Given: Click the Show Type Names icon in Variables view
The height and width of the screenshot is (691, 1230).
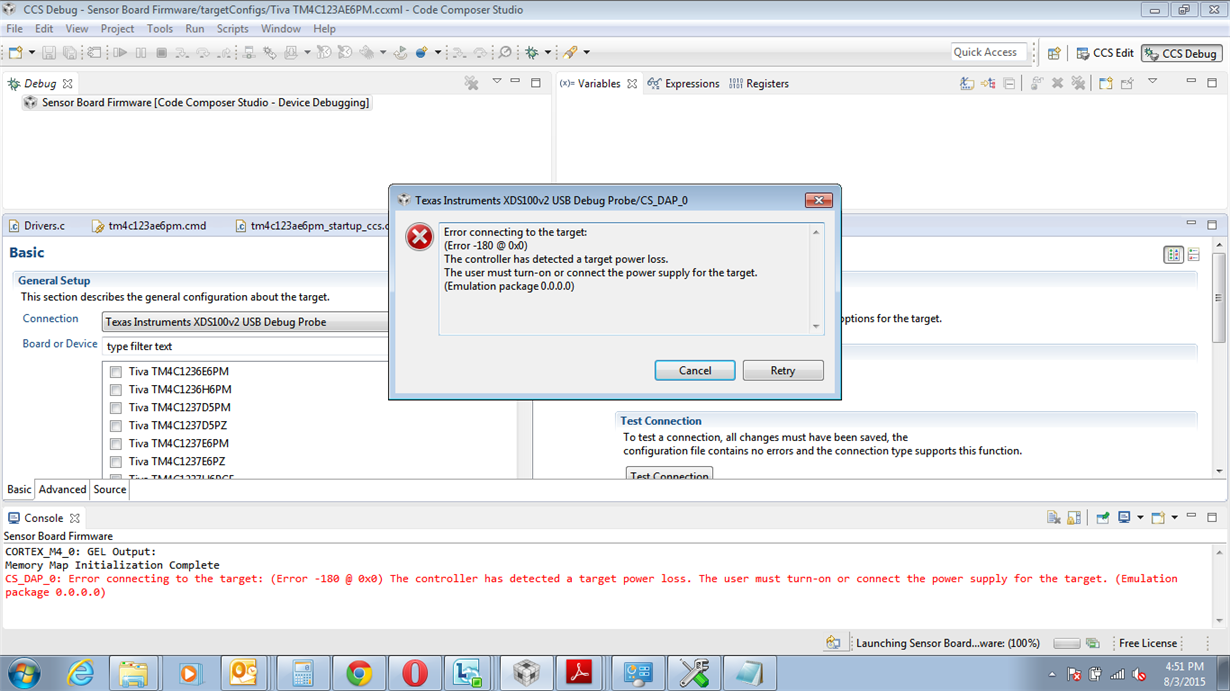Looking at the screenshot, I should pyautogui.click(x=966, y=84).
